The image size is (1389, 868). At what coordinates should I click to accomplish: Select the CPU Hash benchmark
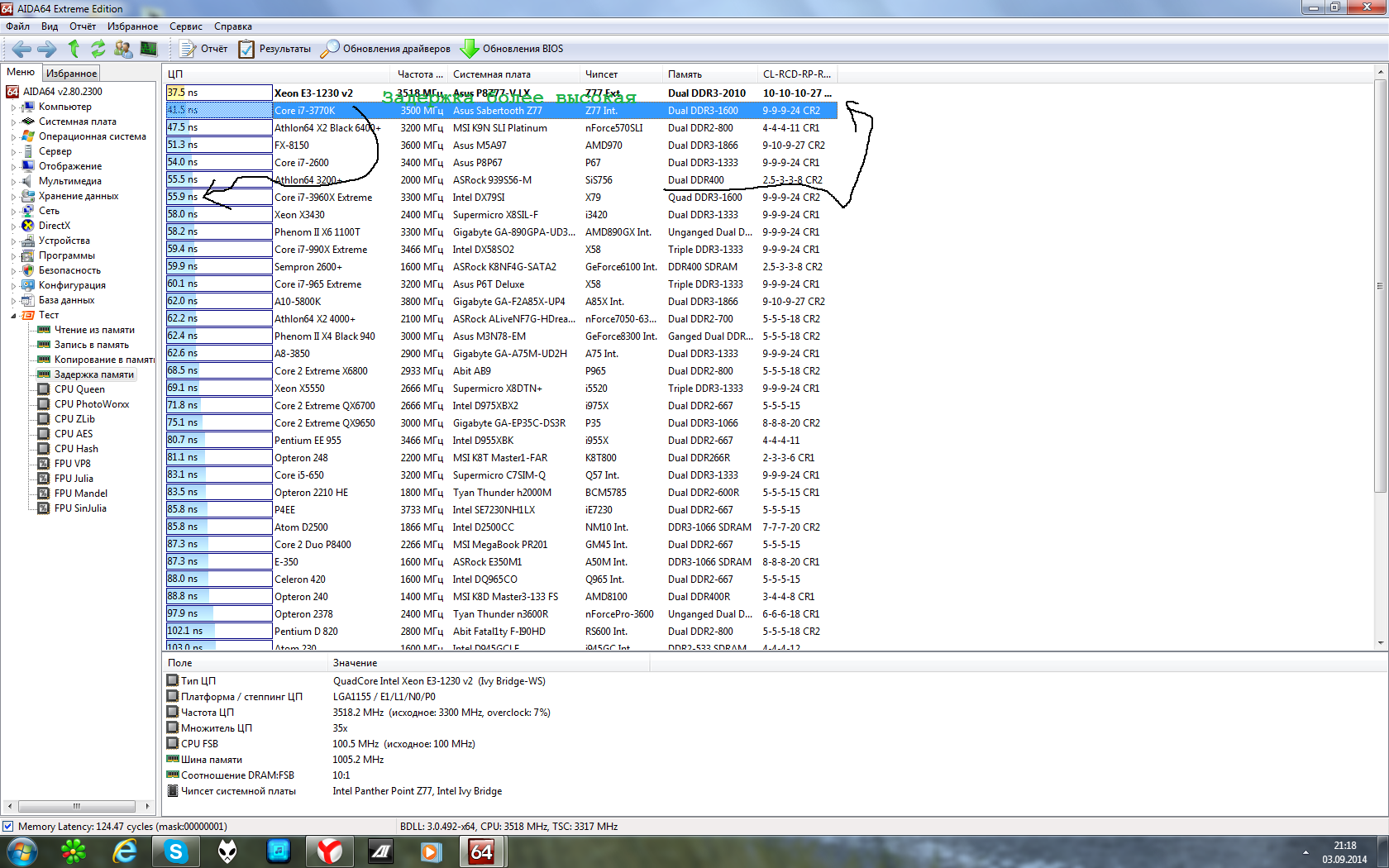click(76, 449)
